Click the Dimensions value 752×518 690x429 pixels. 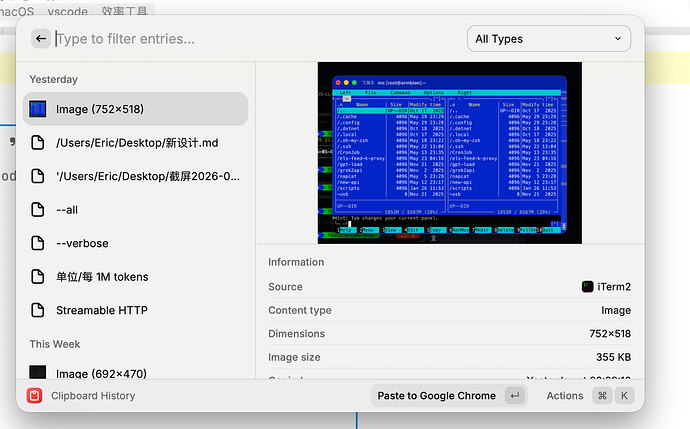point(610,334)
